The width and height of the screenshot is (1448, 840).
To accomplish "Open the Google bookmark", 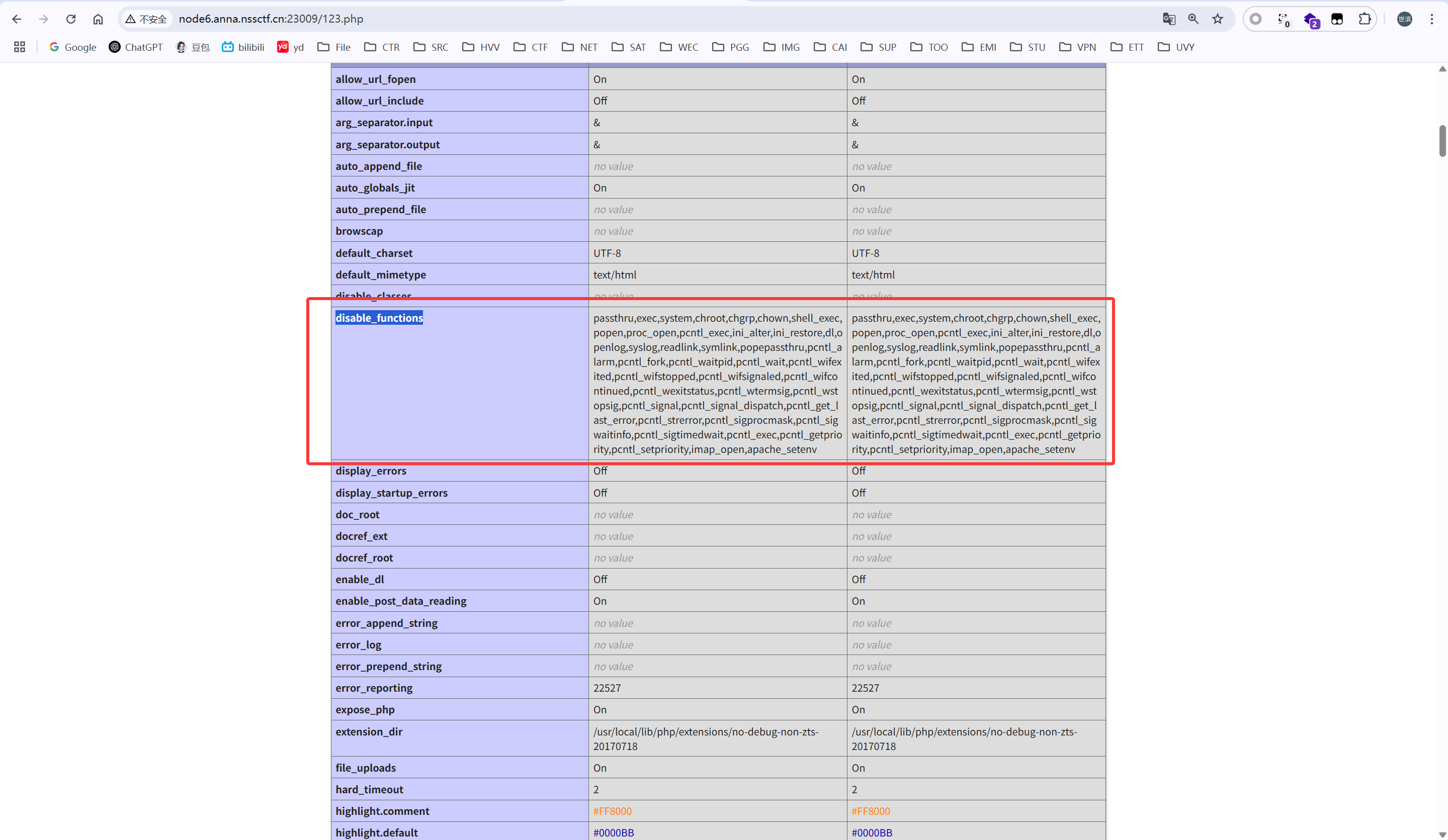I will 73,47.
